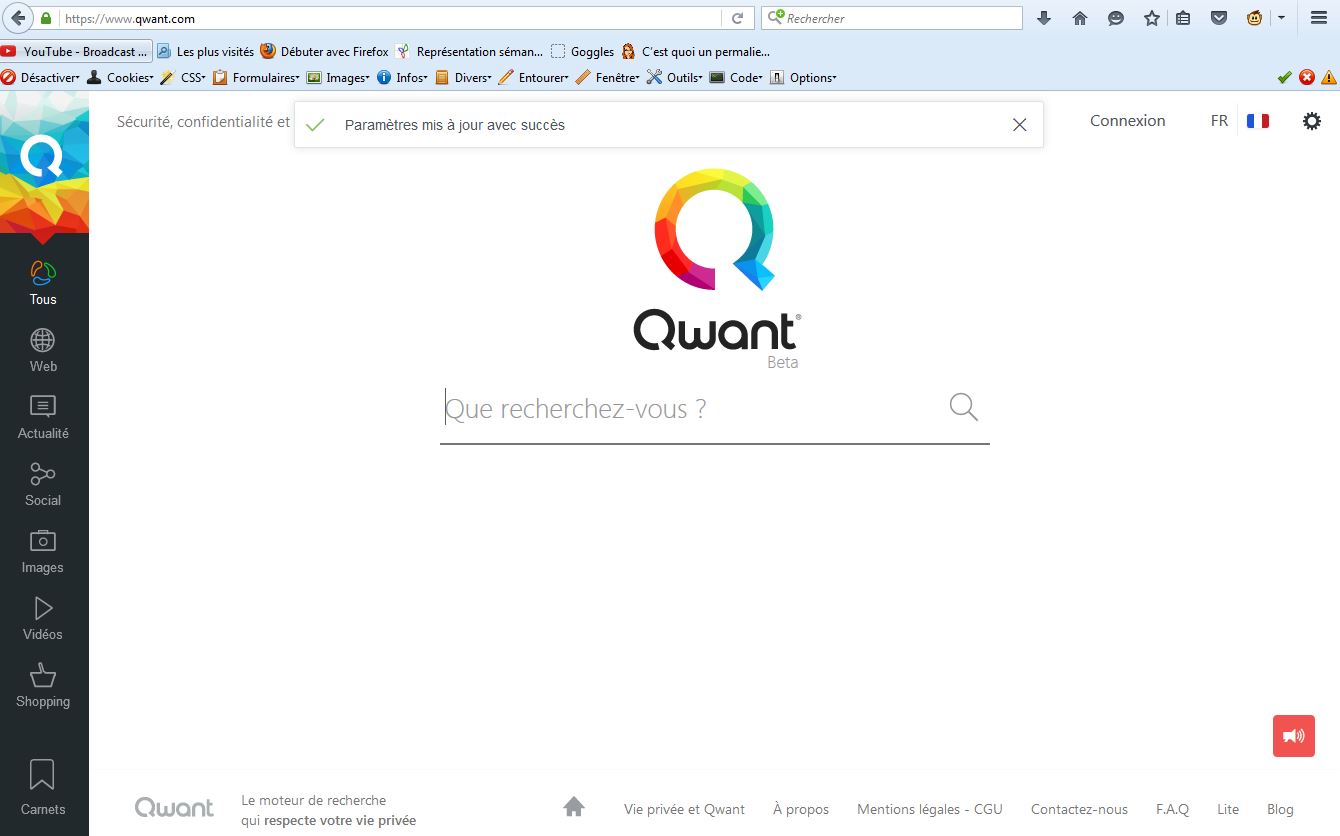Open Qwant settings gear icon
The height and width of the screenshot is (836, 1340).
coord(1311,121)
